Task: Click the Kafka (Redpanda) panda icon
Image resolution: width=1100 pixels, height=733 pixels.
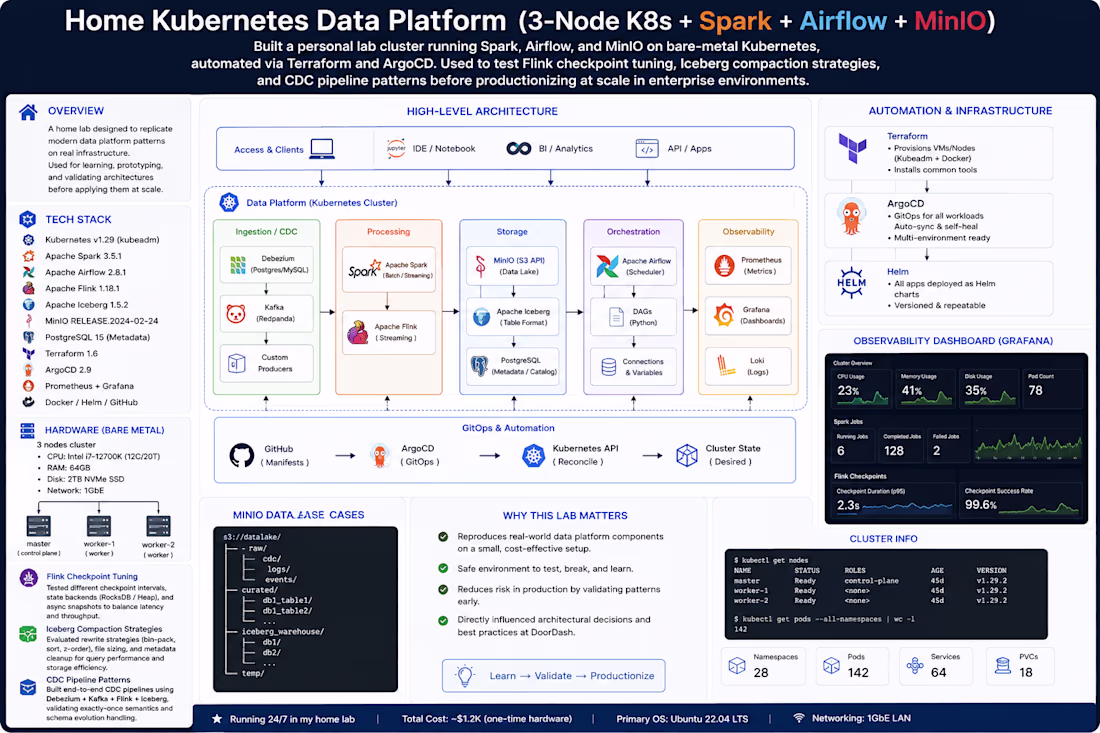Action: (236, 314)
